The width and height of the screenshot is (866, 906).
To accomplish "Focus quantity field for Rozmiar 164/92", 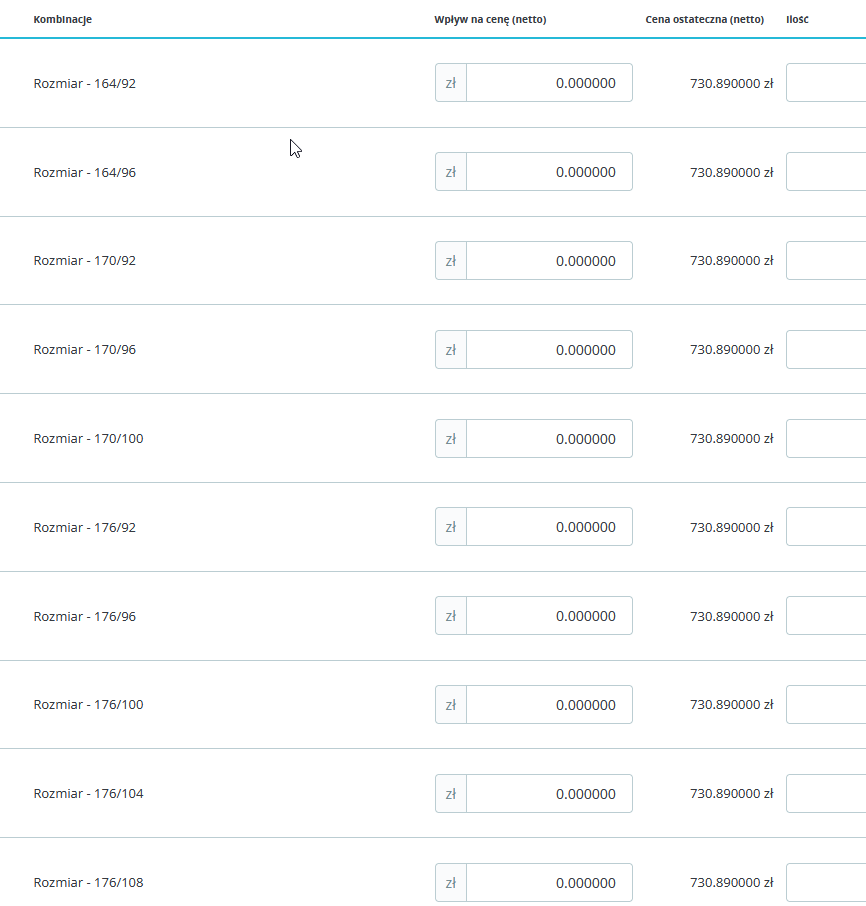I will coord(826,83).
